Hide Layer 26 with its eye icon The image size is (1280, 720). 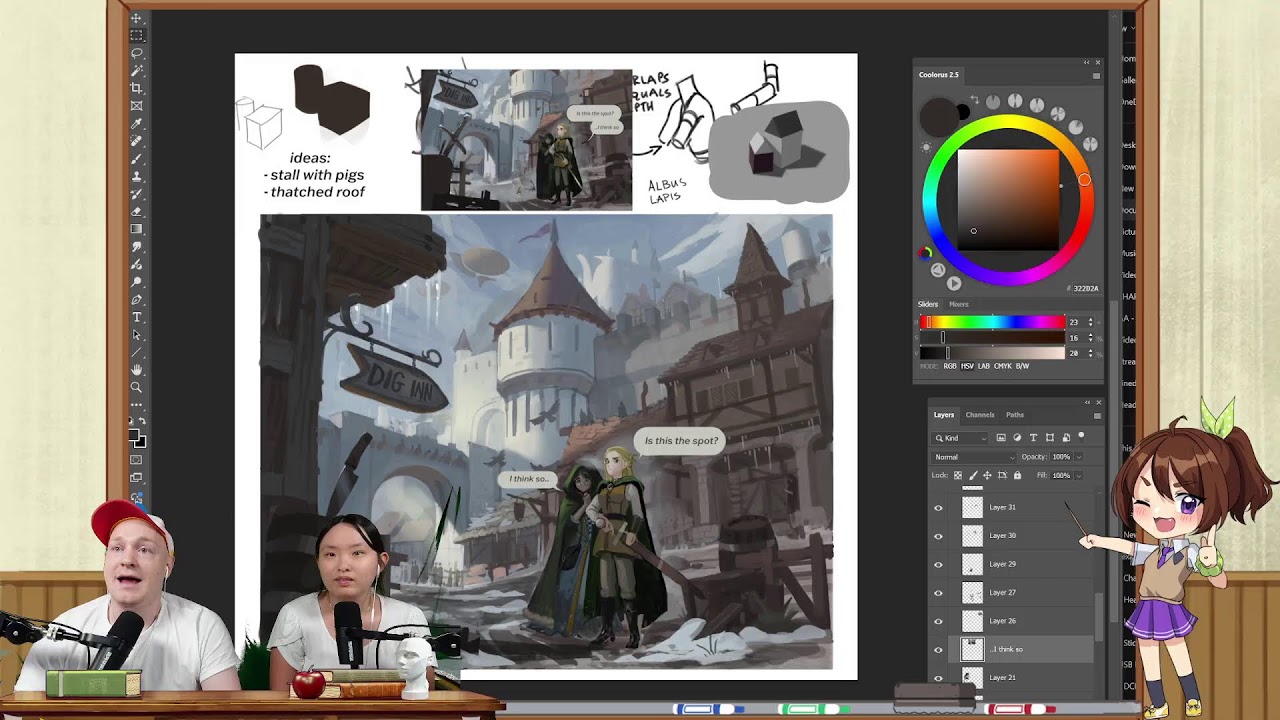938,621
